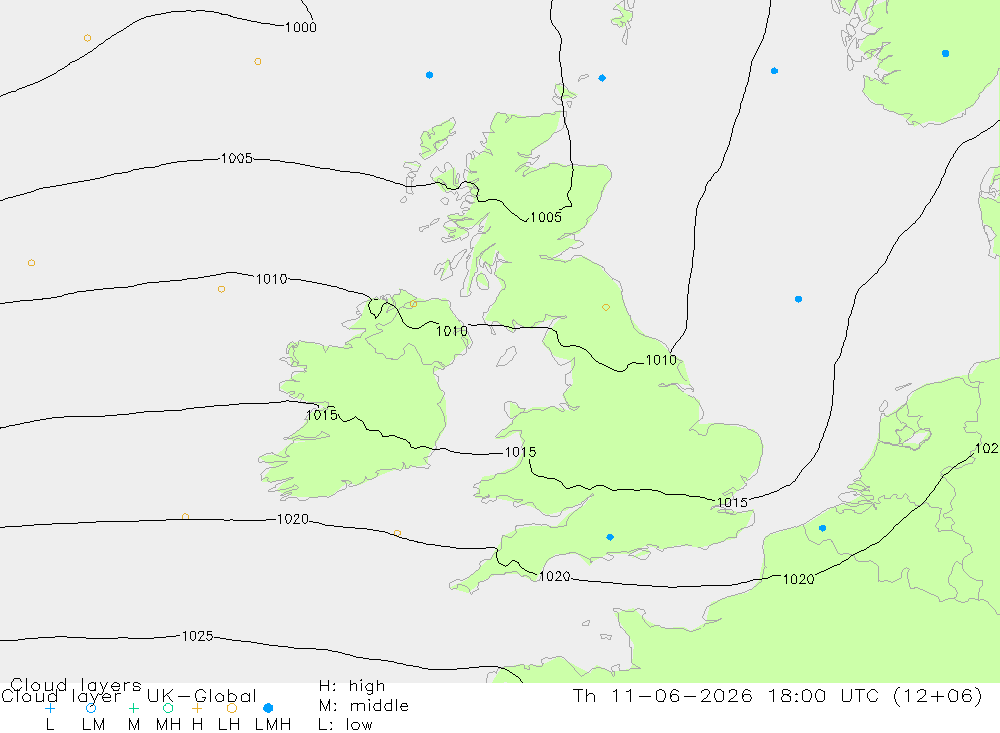Screen dimensions: 1000x733
Task: Click the 1020 isobar label over the Atlantic
Action: click(293, 519)
